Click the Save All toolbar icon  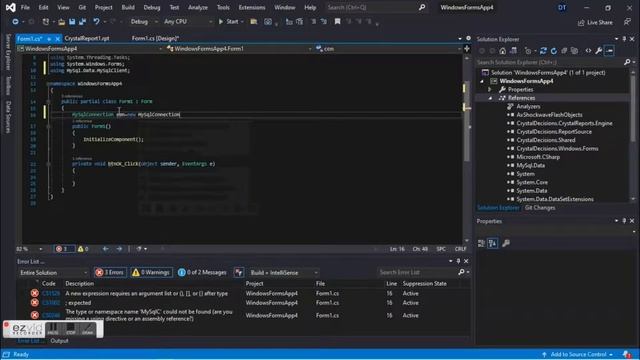point(83,22)
